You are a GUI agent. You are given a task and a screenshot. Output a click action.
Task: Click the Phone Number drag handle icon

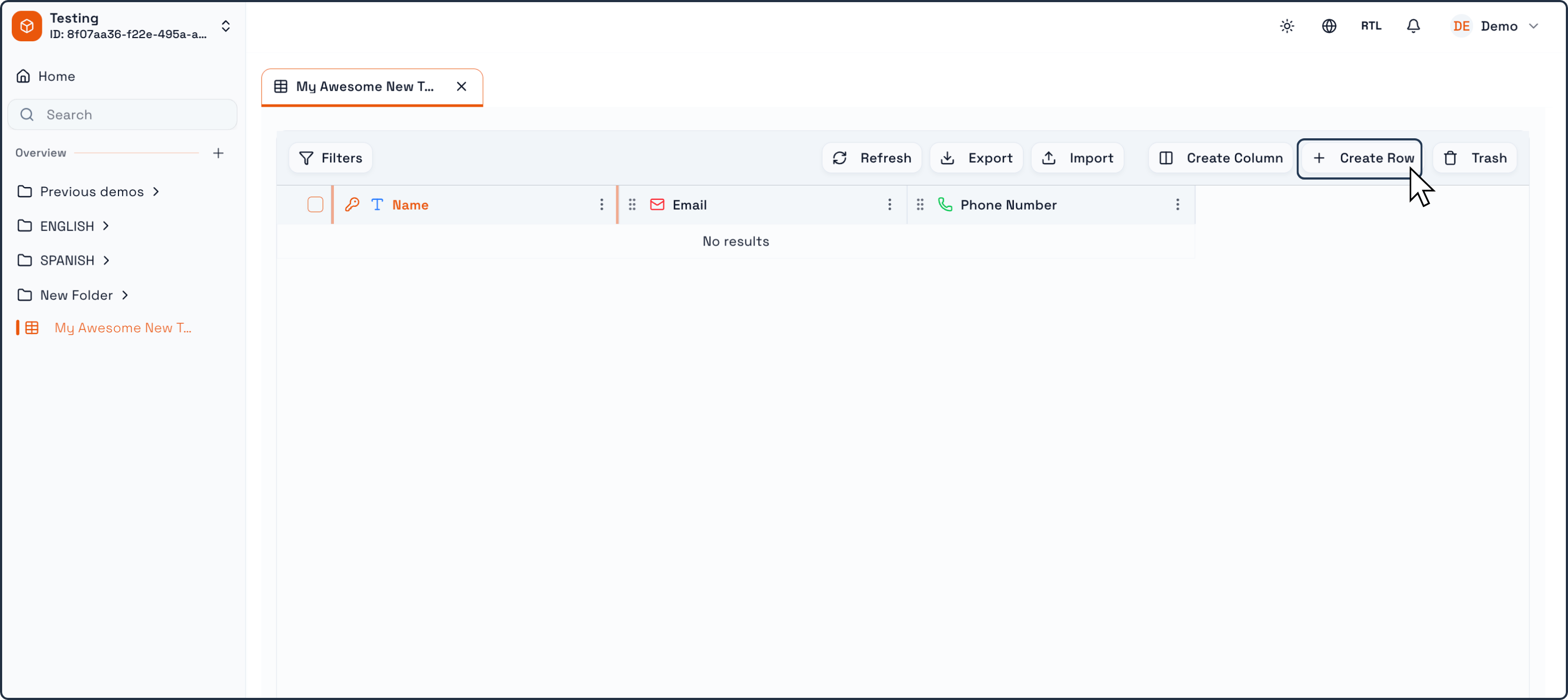point(920,205)
